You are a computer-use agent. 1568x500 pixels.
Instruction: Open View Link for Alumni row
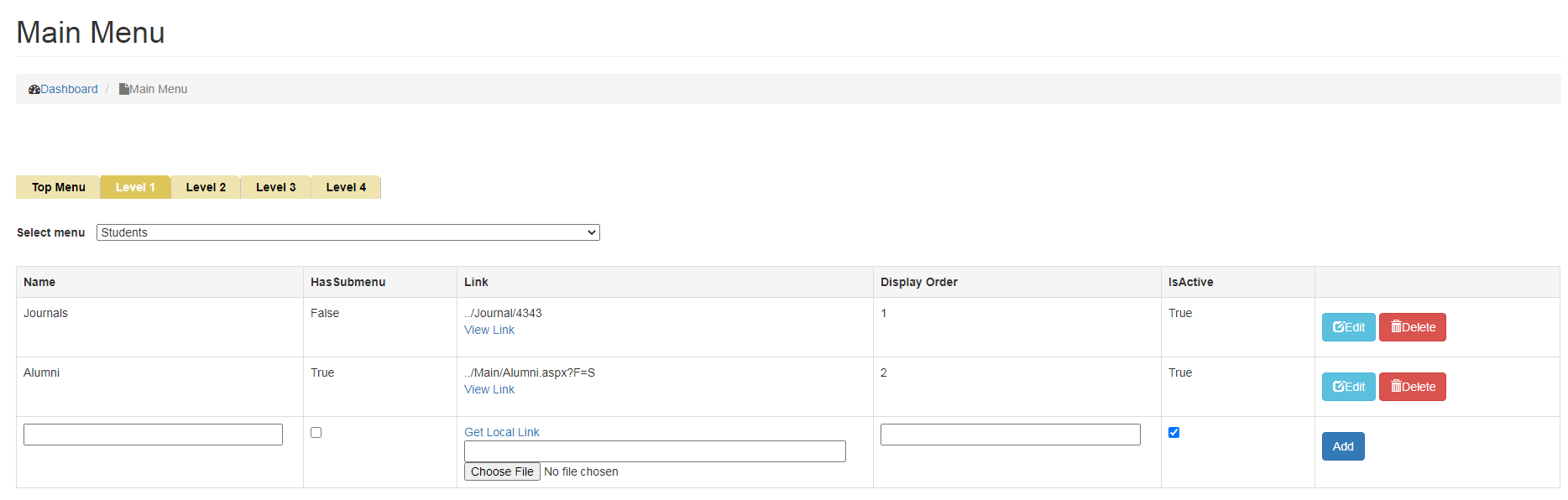489,389
